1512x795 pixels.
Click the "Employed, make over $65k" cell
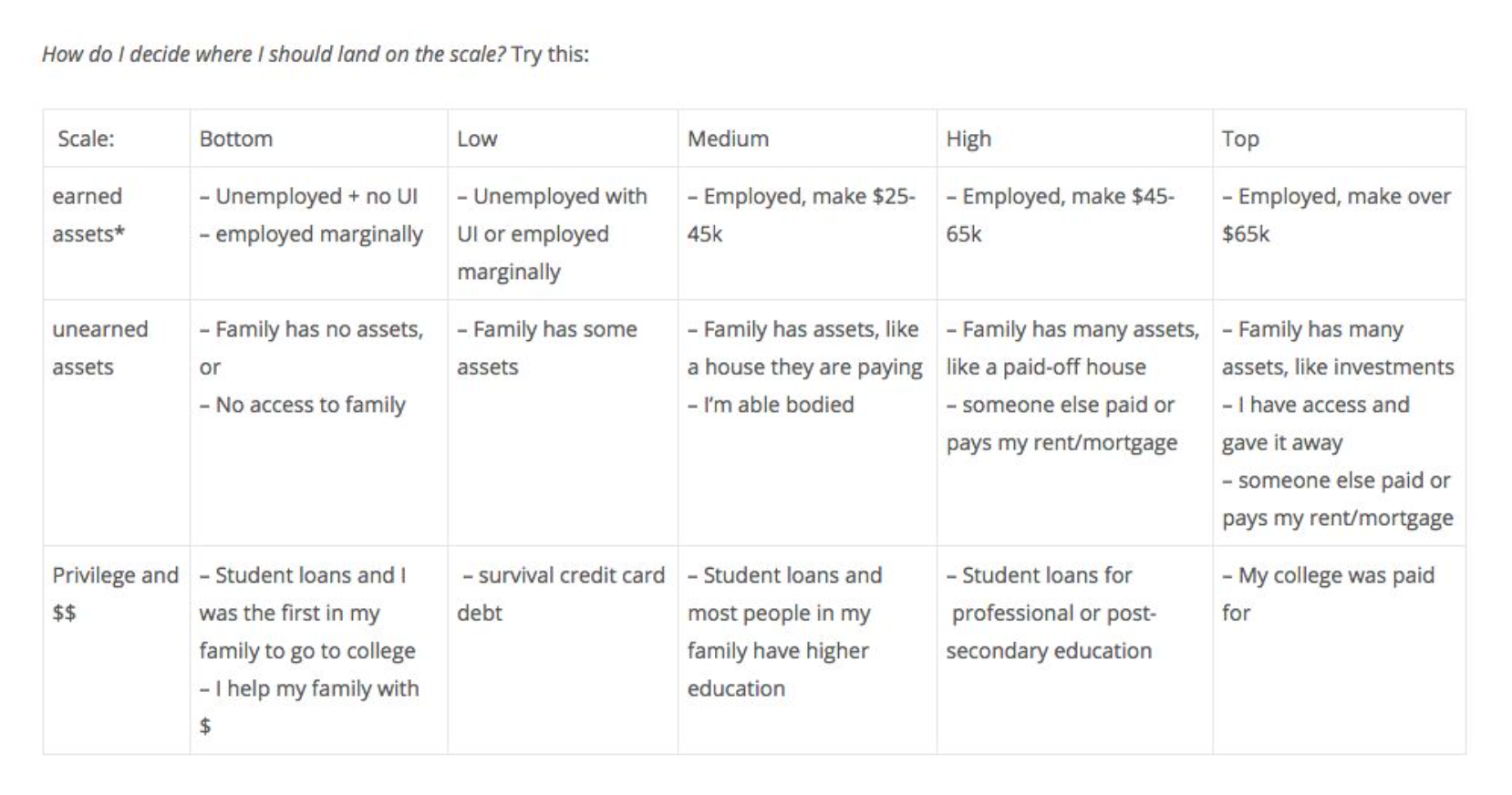1335,215
